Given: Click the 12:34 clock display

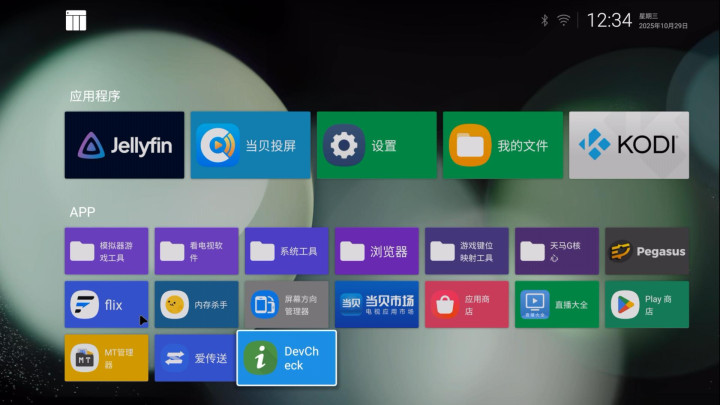Looking at the screenshot, I should [x=609, y=20].
